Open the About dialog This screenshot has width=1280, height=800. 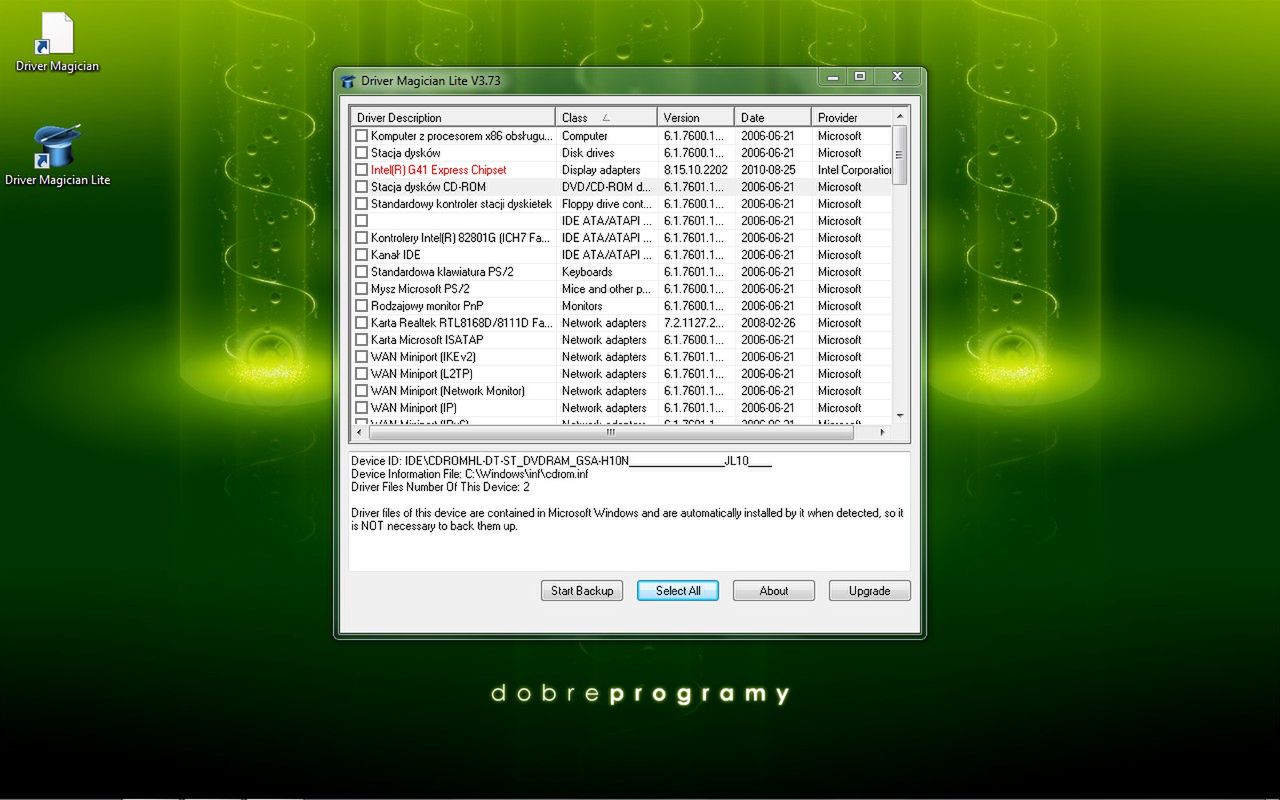[774, 591]
